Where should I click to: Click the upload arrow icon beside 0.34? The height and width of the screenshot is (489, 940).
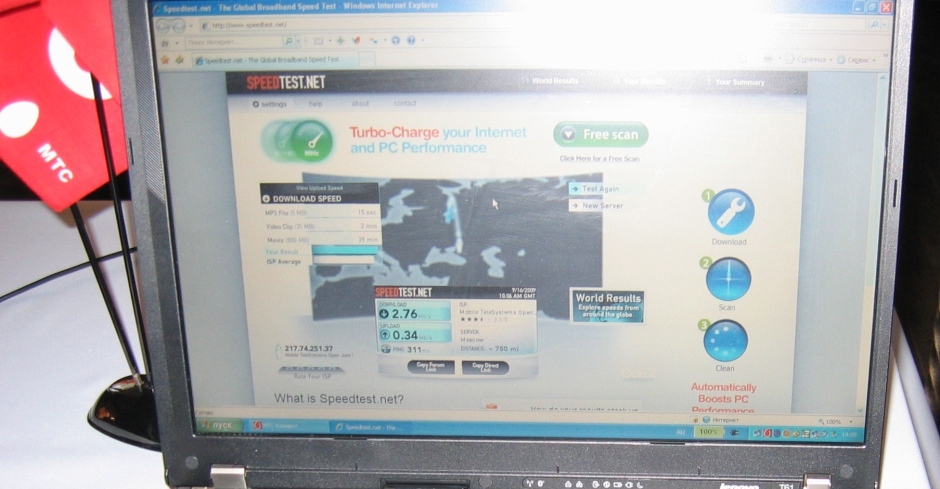385,335
